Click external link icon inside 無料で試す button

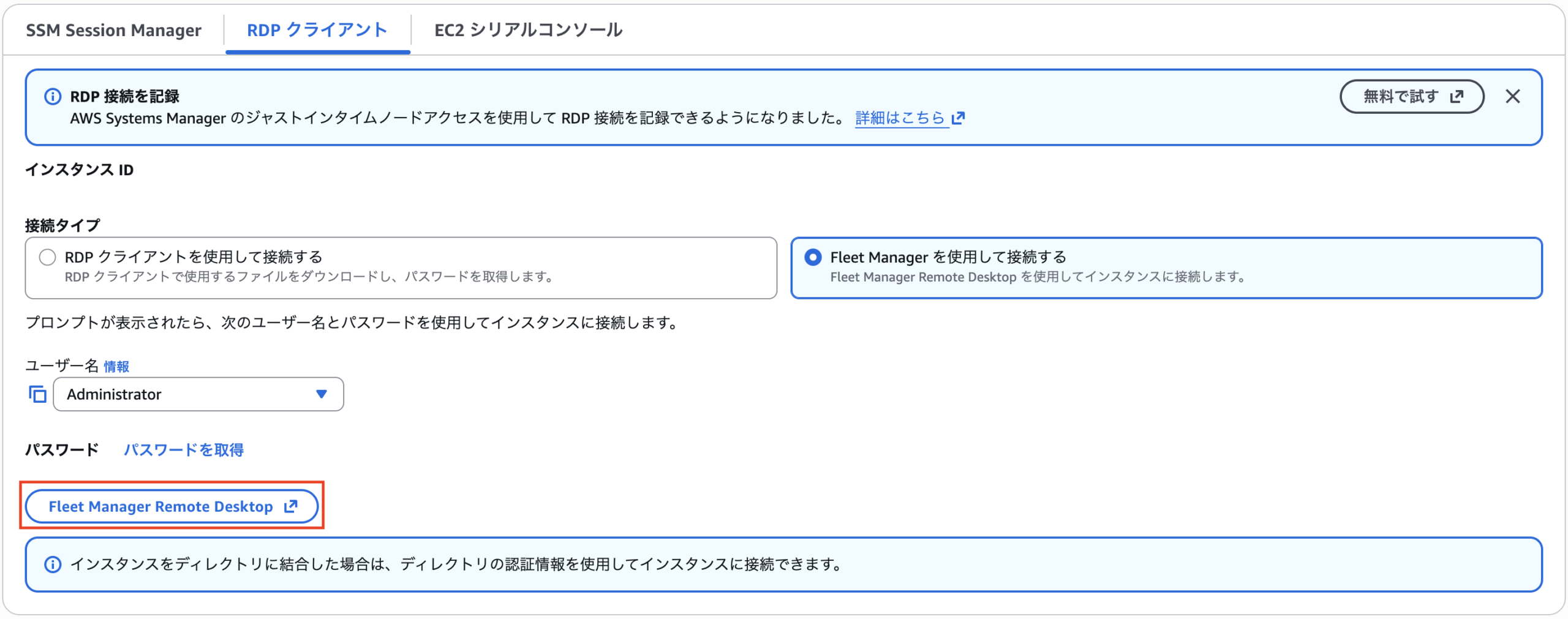pyautogui.click(x=1457, y=97)
